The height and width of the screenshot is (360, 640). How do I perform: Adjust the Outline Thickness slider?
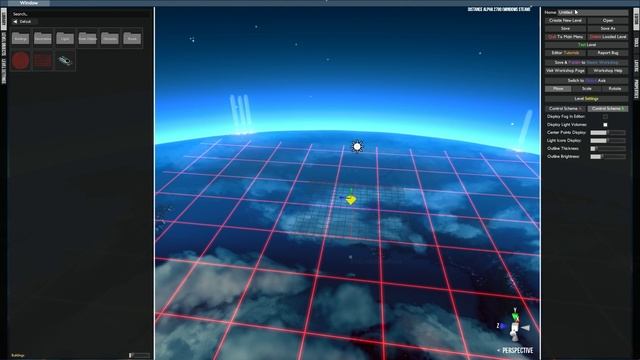click(608, 149)
